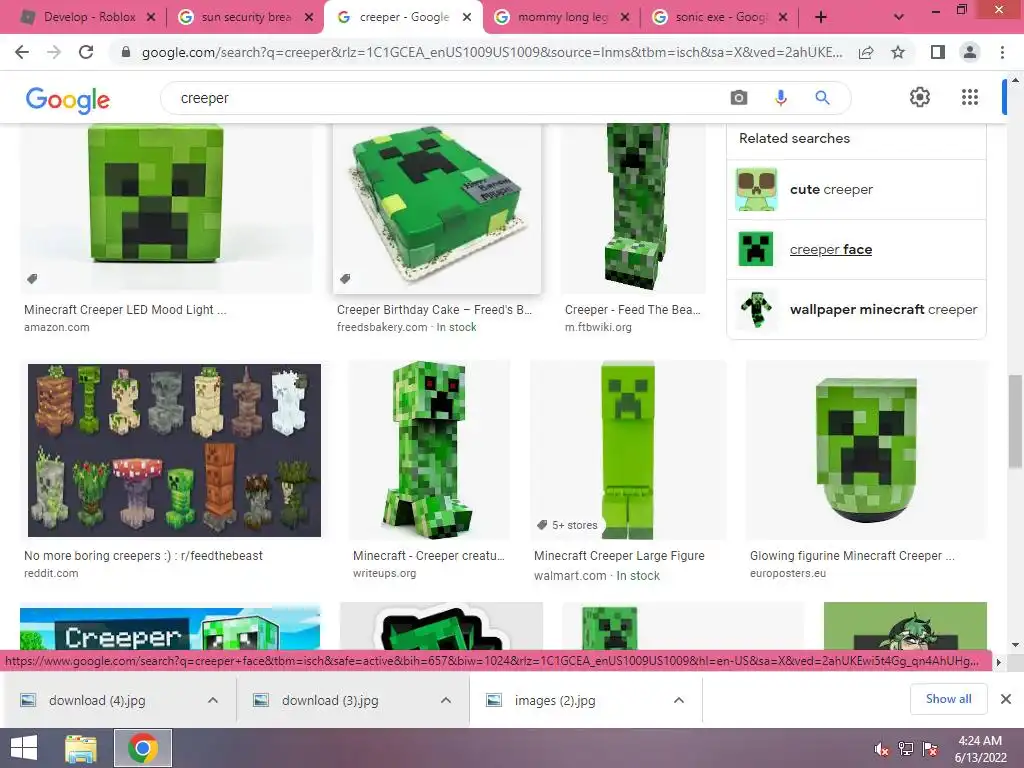Reload the current page
This screenshot has width=1024, height=768.
pyautogui.click(x=86, y=52)
